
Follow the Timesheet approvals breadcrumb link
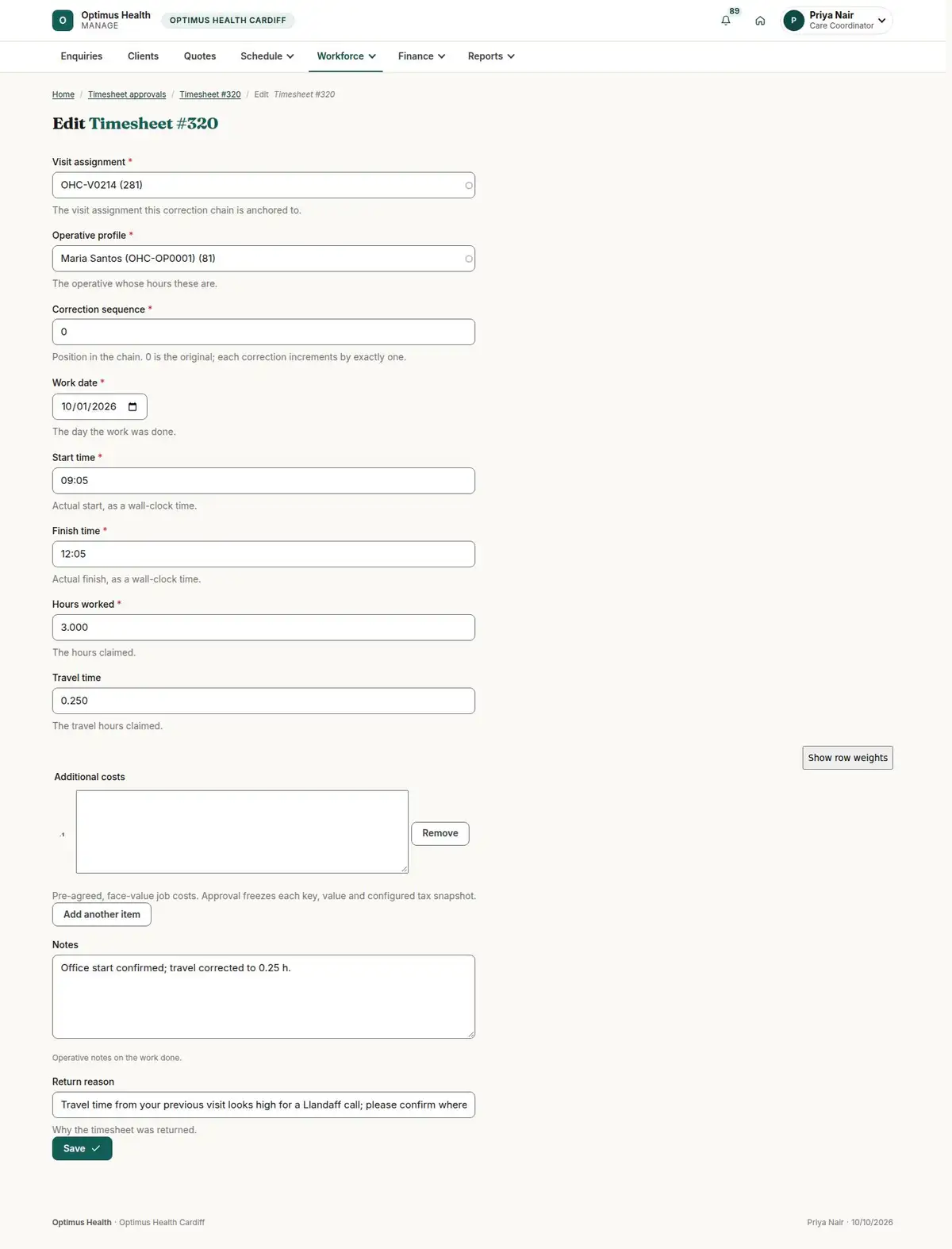(x=127, y=94)
